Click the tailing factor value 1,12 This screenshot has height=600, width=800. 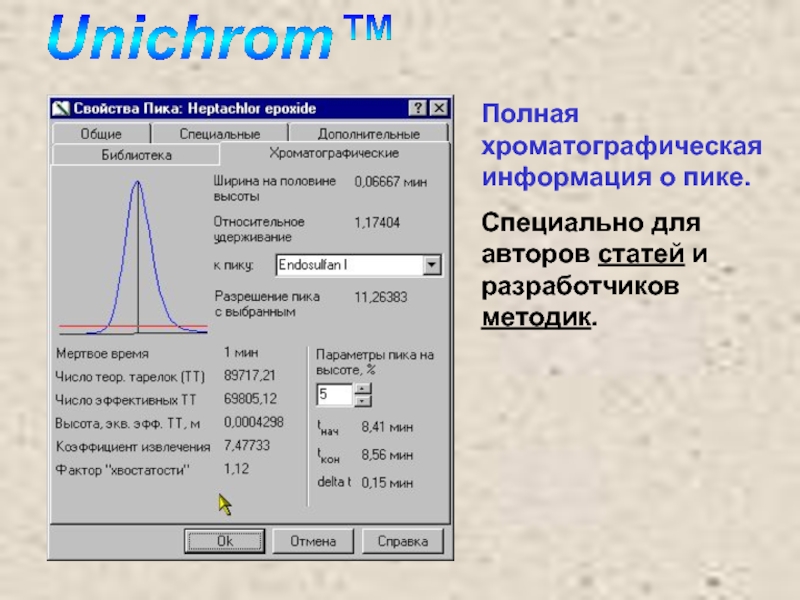click(236, 468)
